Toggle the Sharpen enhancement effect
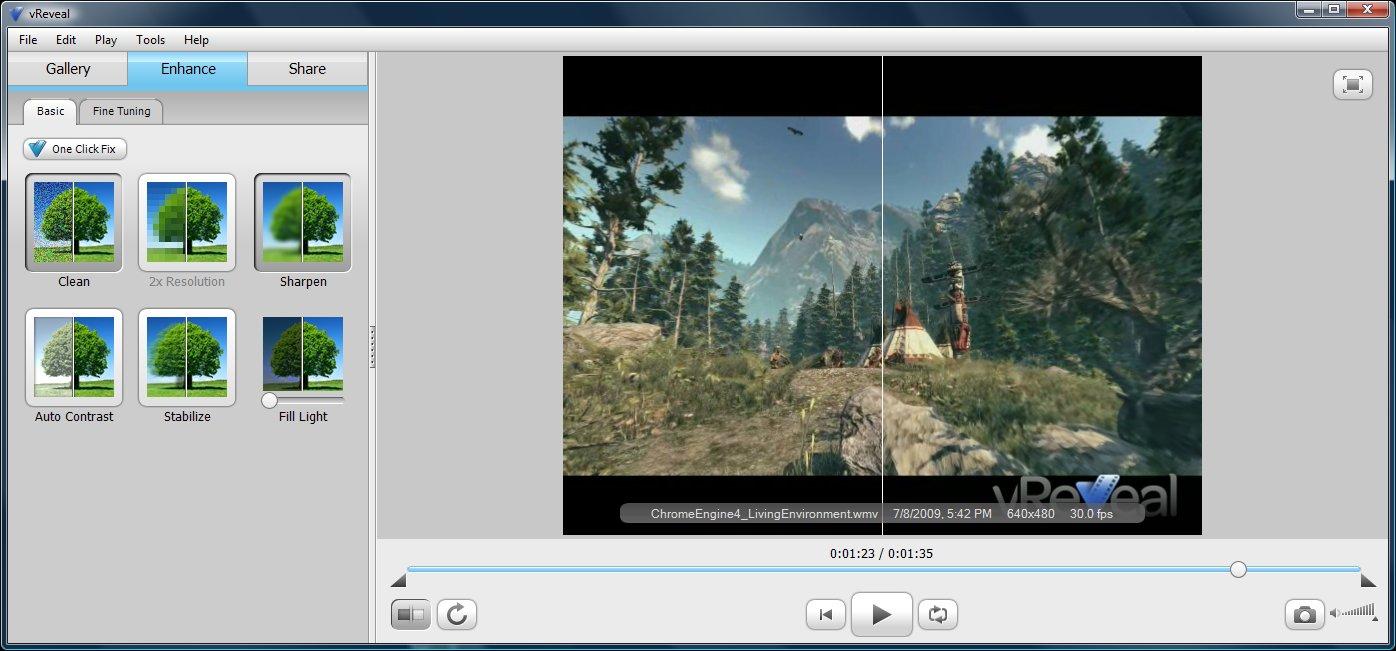The width and height of the screenshot is (1396, 651). [x=302, y=222]
